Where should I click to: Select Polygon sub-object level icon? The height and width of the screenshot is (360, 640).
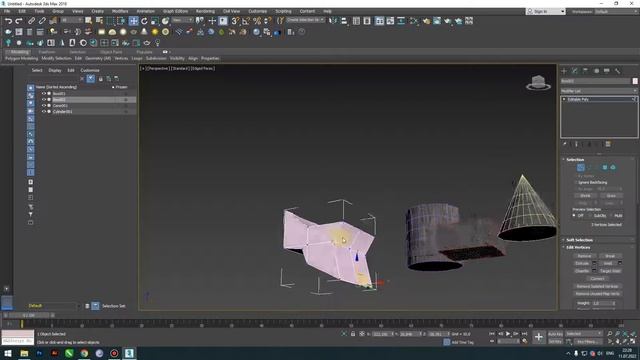[x=605, y=167]
